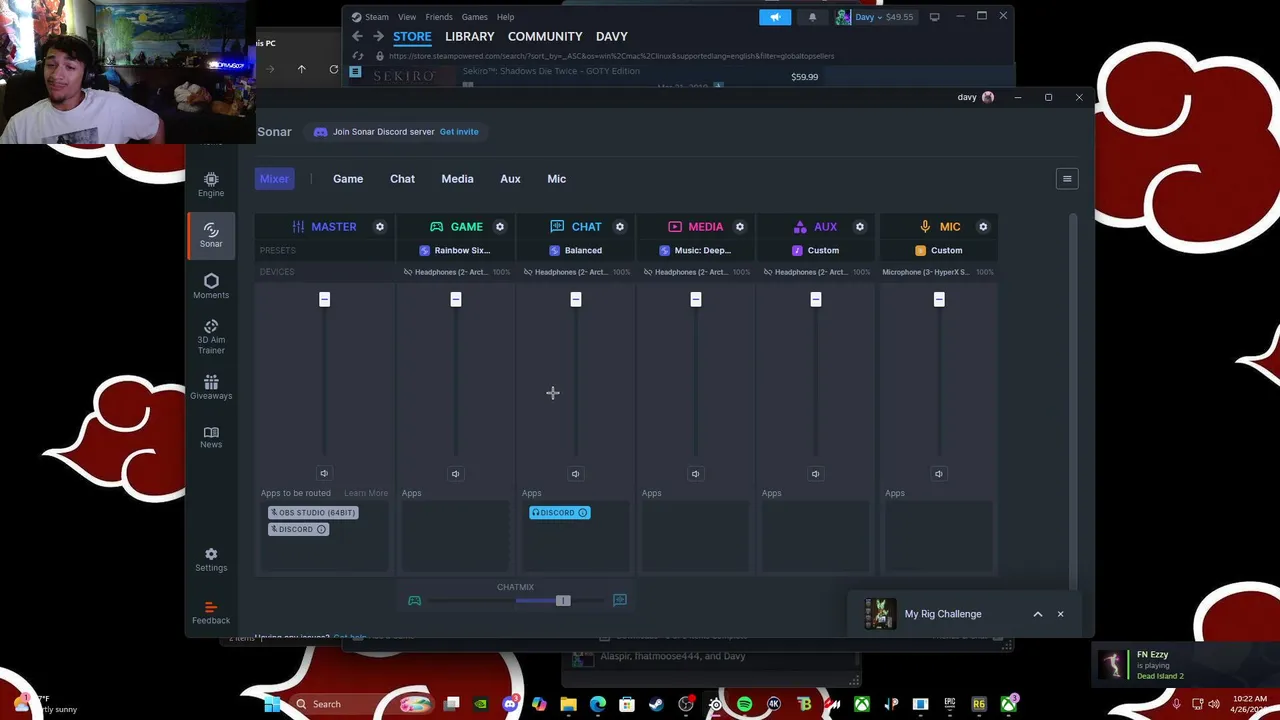Mute the CHAT channel
This screenshot has width=1280, height=720.
click(575, 474)
